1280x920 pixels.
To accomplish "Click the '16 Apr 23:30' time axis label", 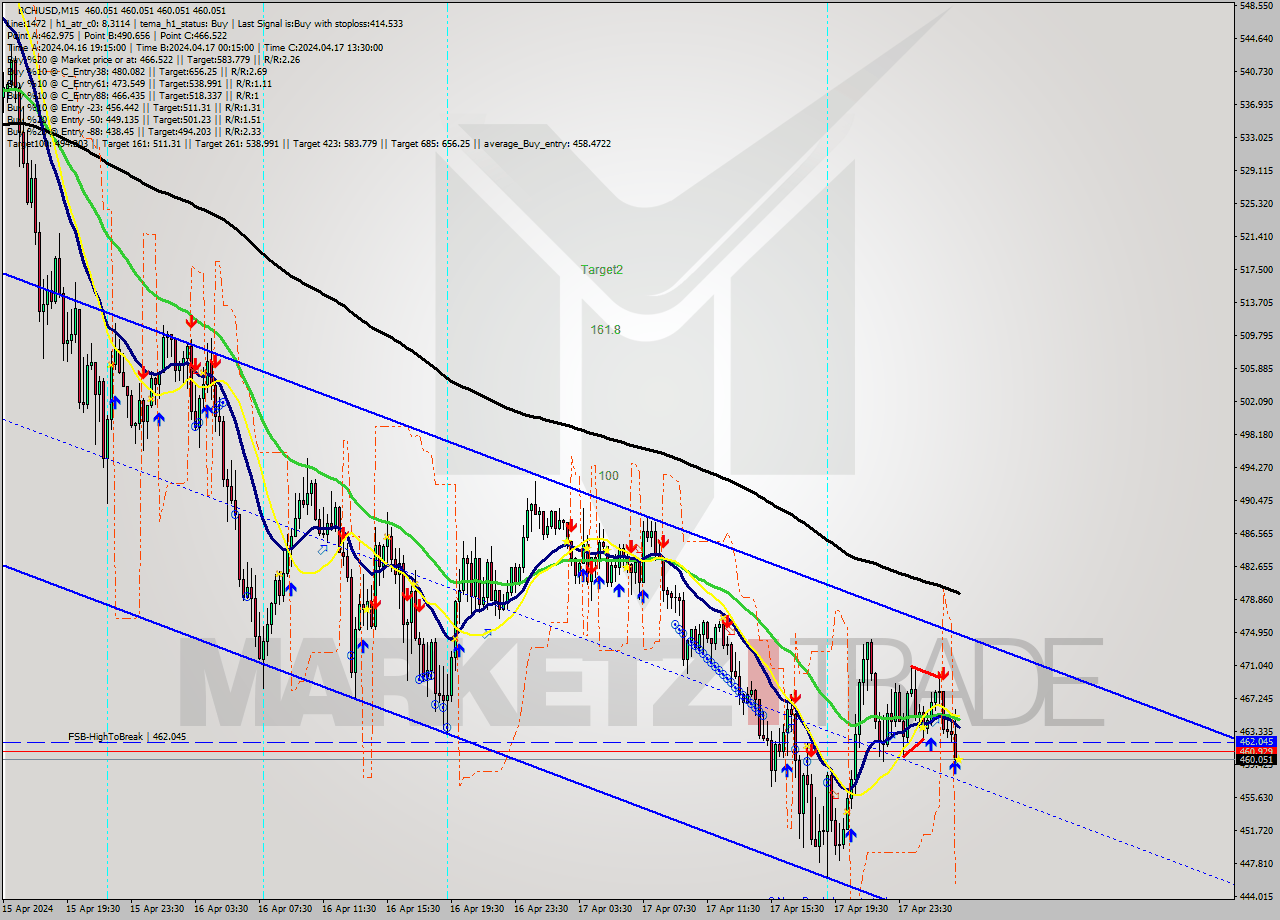I will pyautogui.click(x=542, y=909).
